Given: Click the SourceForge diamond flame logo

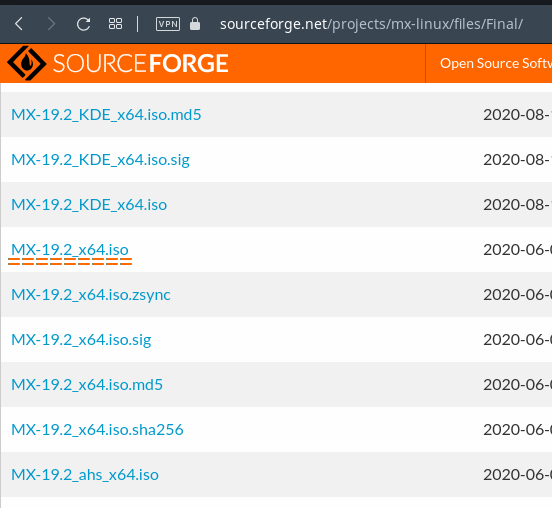Looking at the screenshot, I should (x=27, y=63).
